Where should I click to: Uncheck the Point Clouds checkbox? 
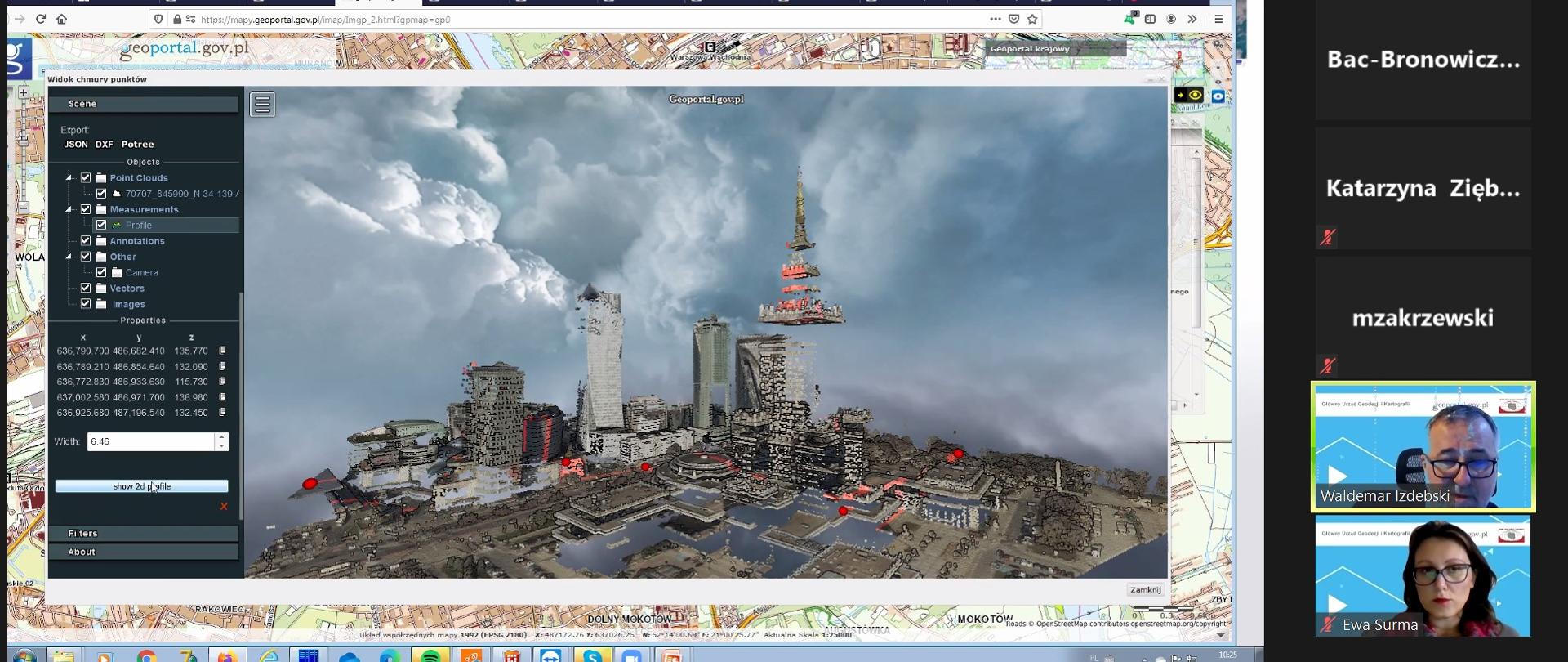[x=86, y=177]
